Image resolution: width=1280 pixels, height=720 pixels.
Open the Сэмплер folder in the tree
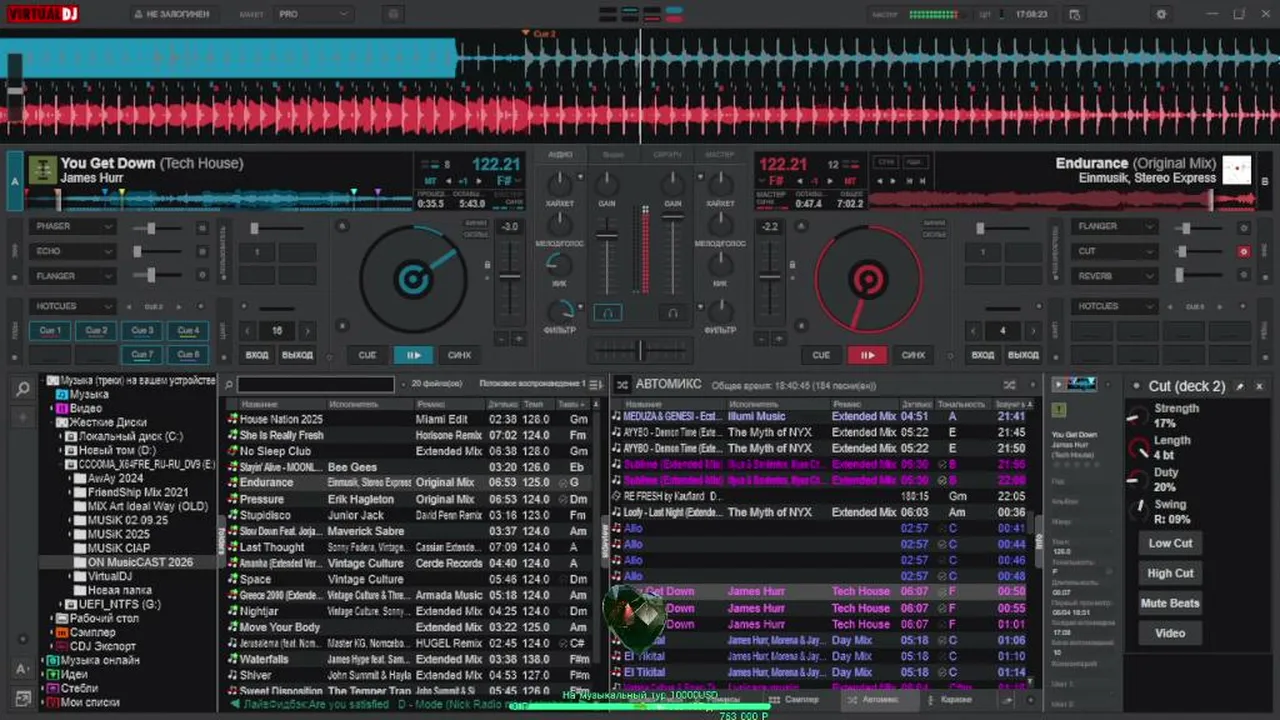point(92,633)
